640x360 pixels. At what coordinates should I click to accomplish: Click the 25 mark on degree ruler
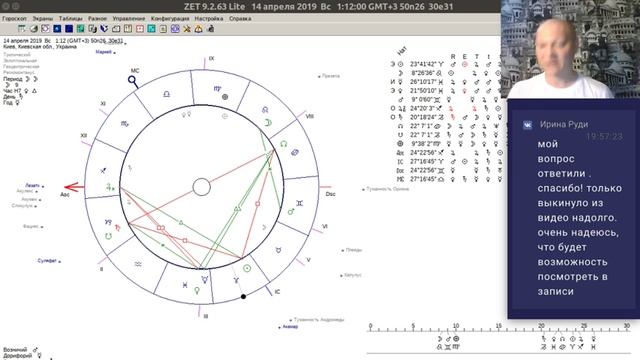pyautogui.click(x=584, y=326)
